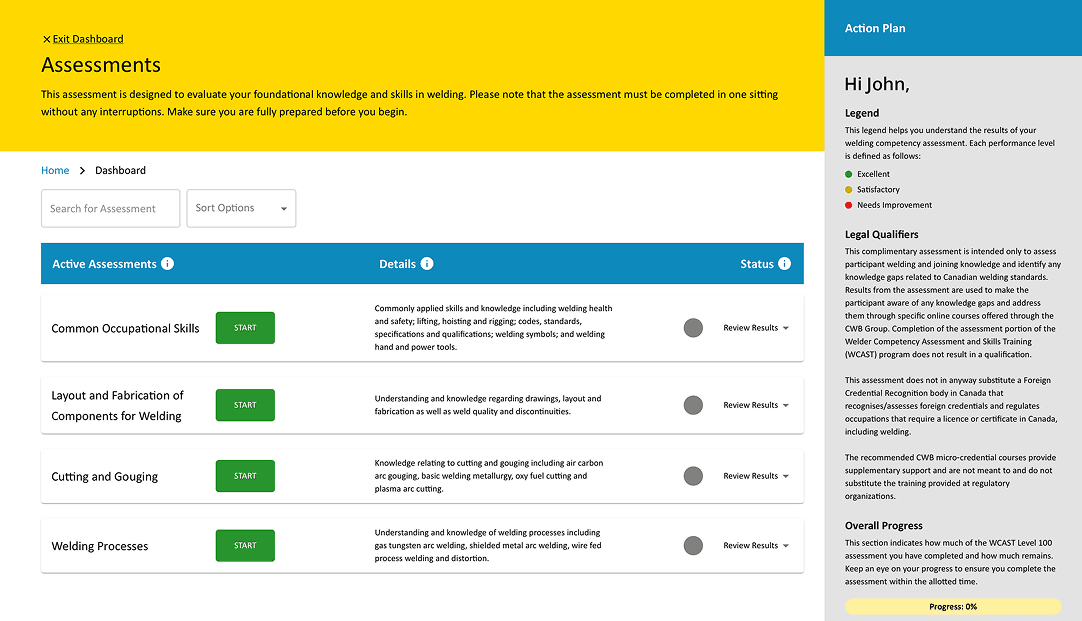This screenshot has height=621, width=1082.
Task: Expand Review Results for Cutting and Gouging
Action: pos(756,476)
